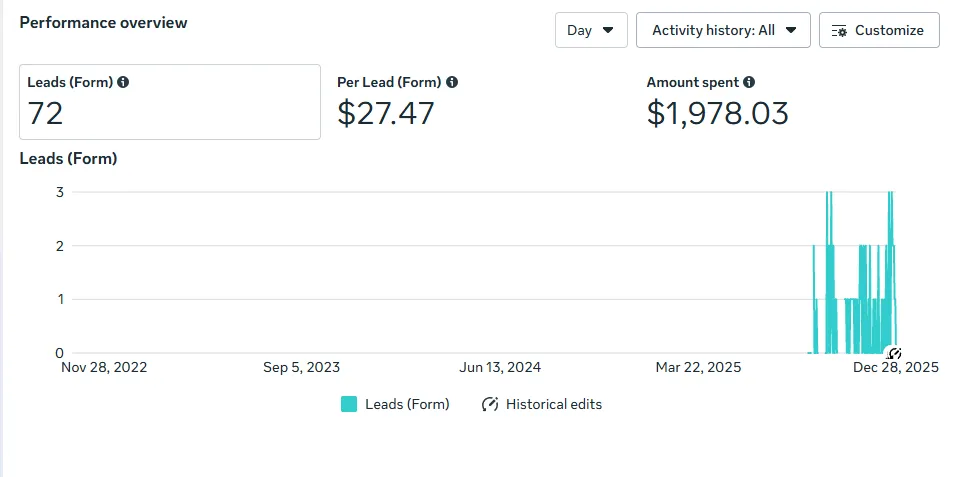This screenshot has width=954, height=477.
Task: Click the Dec 28, 2025 axis date
Action: 895,368
